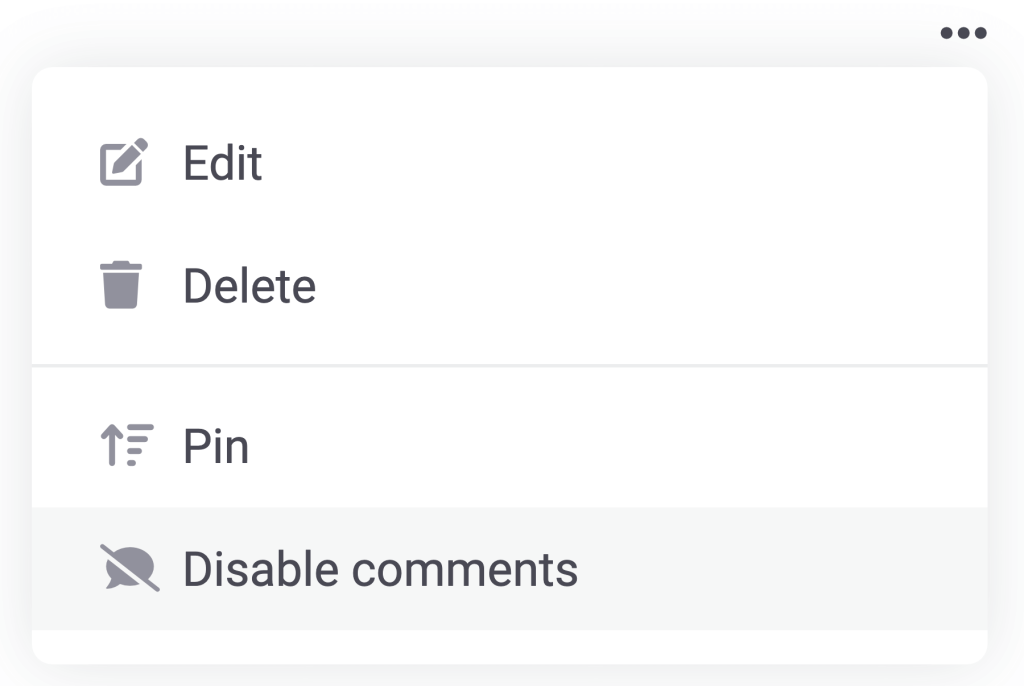Open the three-dot more options menu

[x=963, y=33]
